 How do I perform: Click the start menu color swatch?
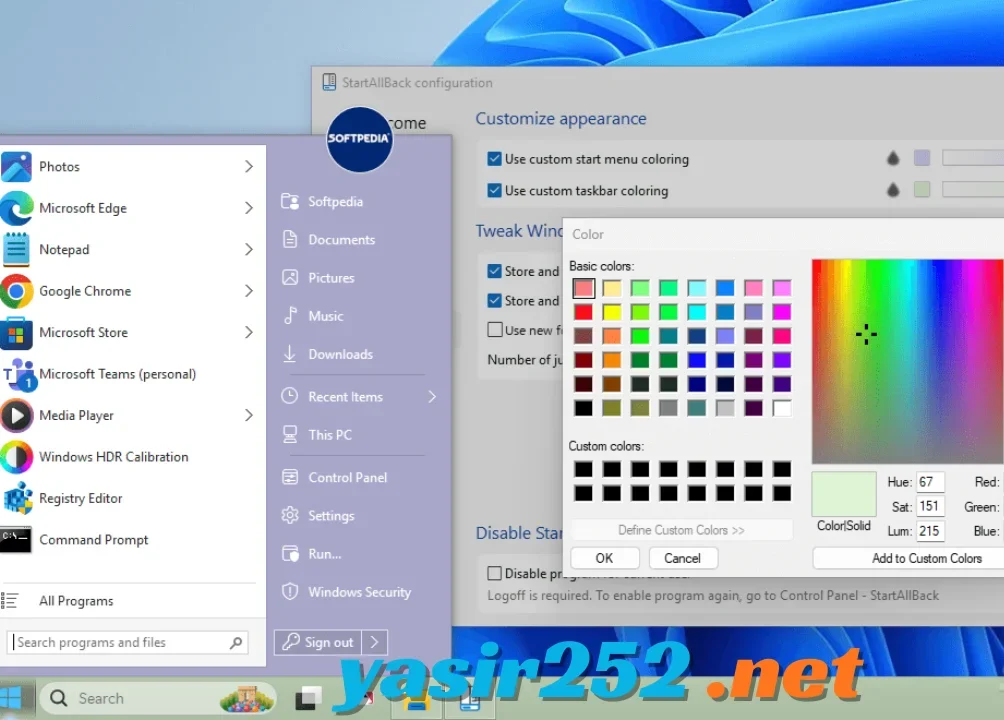click(922, 158)
